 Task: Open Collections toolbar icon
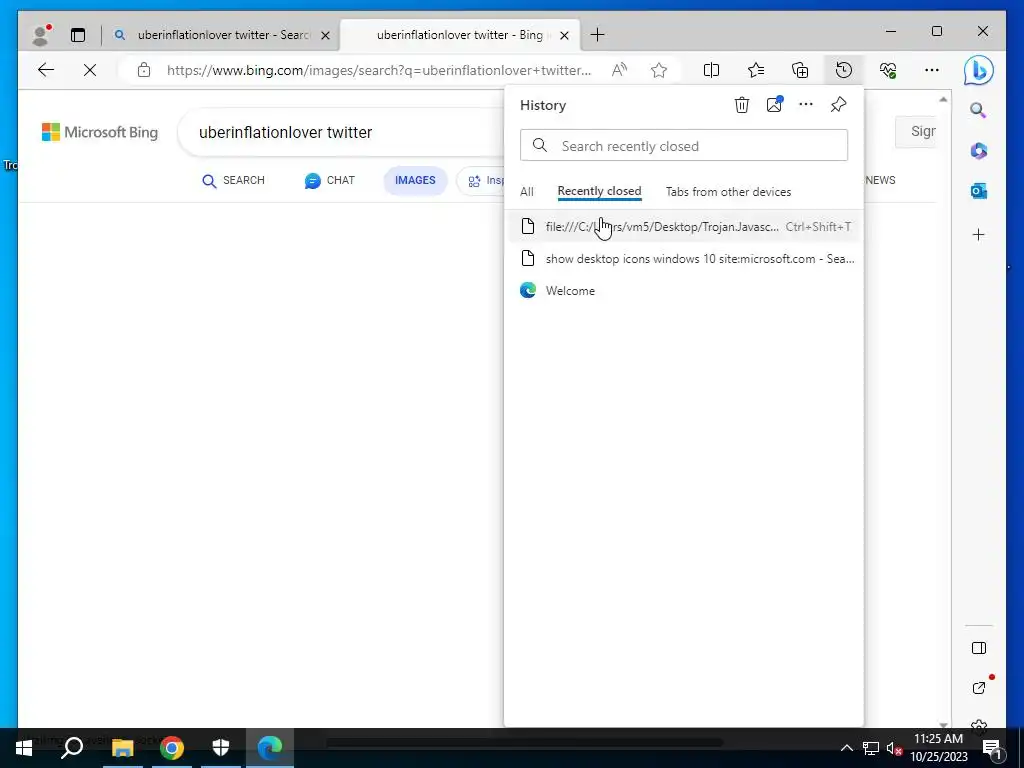(x=800, y=70)
